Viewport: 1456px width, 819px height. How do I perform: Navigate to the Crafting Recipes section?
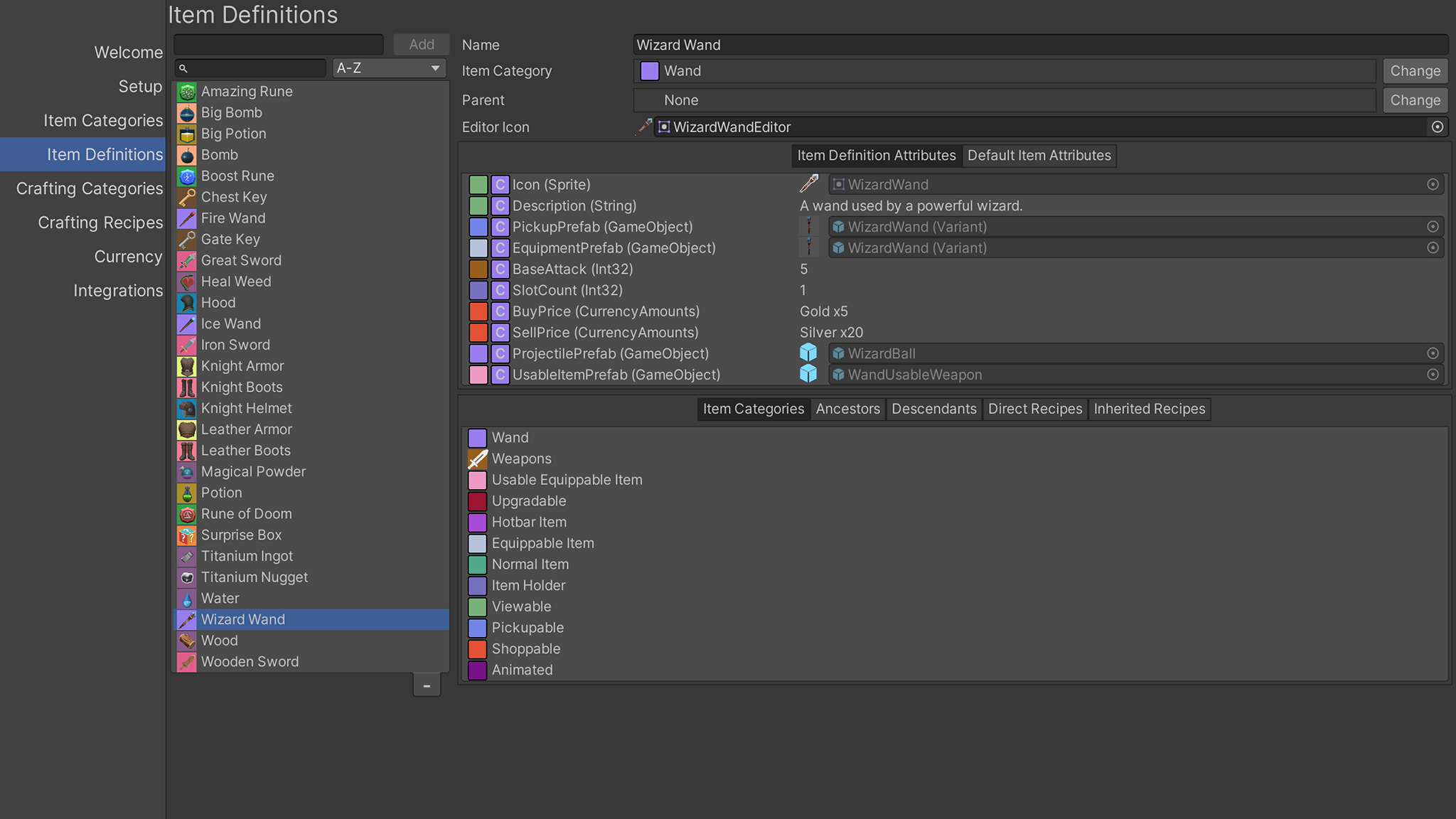[100, 222]
